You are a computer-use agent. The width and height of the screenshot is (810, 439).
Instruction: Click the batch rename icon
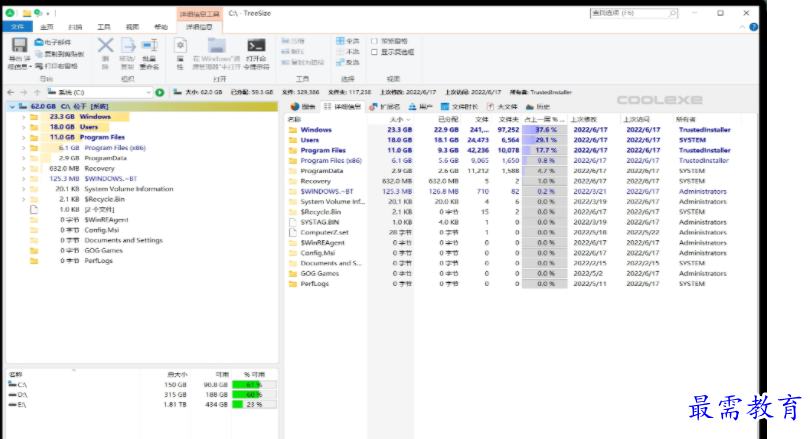click(150, 46)
